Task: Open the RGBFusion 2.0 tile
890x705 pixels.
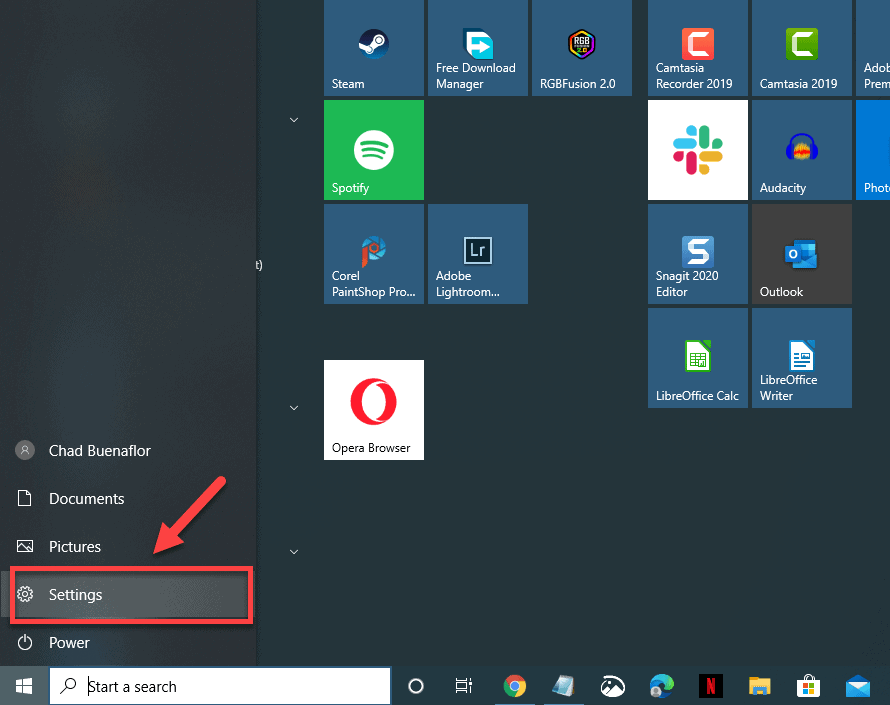Action: 582,48
